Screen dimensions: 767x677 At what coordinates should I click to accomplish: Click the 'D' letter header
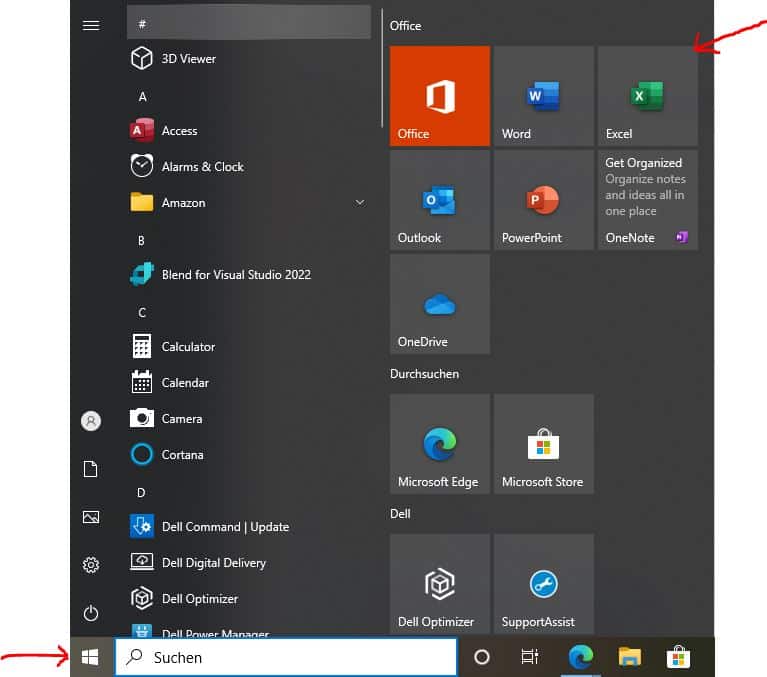pyautogui.click(x=141, y=492)
